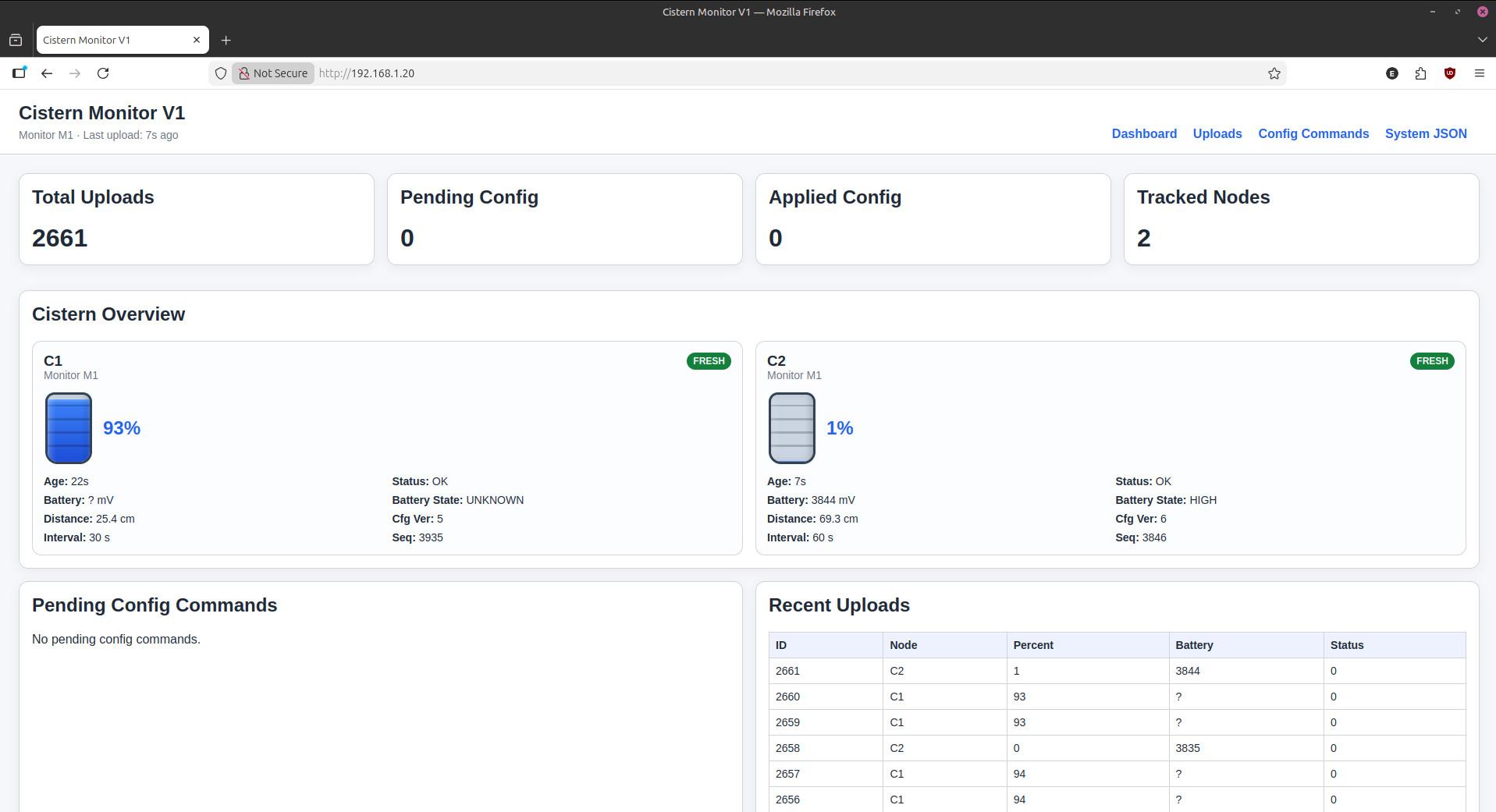Image resolution: width=1496 pixels, height=812 pixels.
Task: Click the uBlock Origin shield icon
Action: tap(1449, 73)
